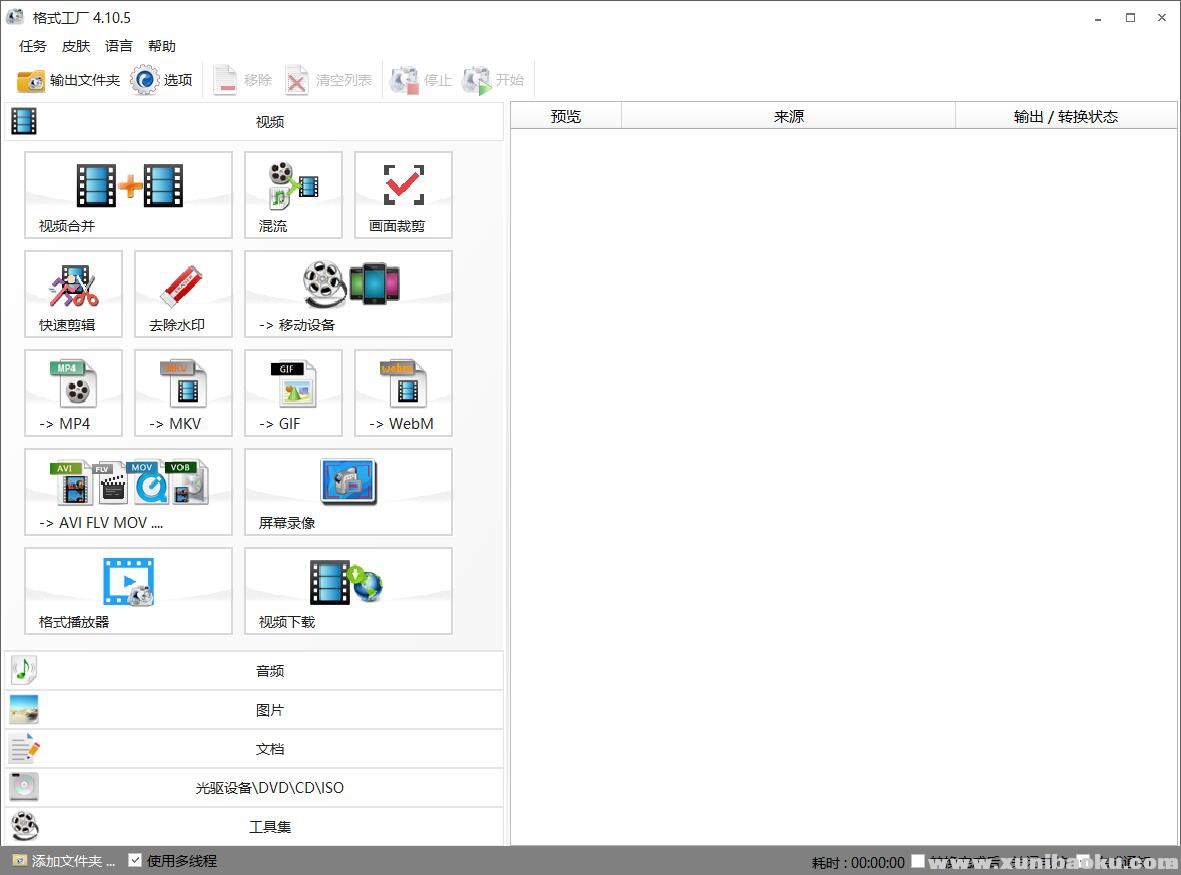Open the 皮肤 (skin) menu
The width and height of the screenshot is (1181, 875).
(76, 46)
